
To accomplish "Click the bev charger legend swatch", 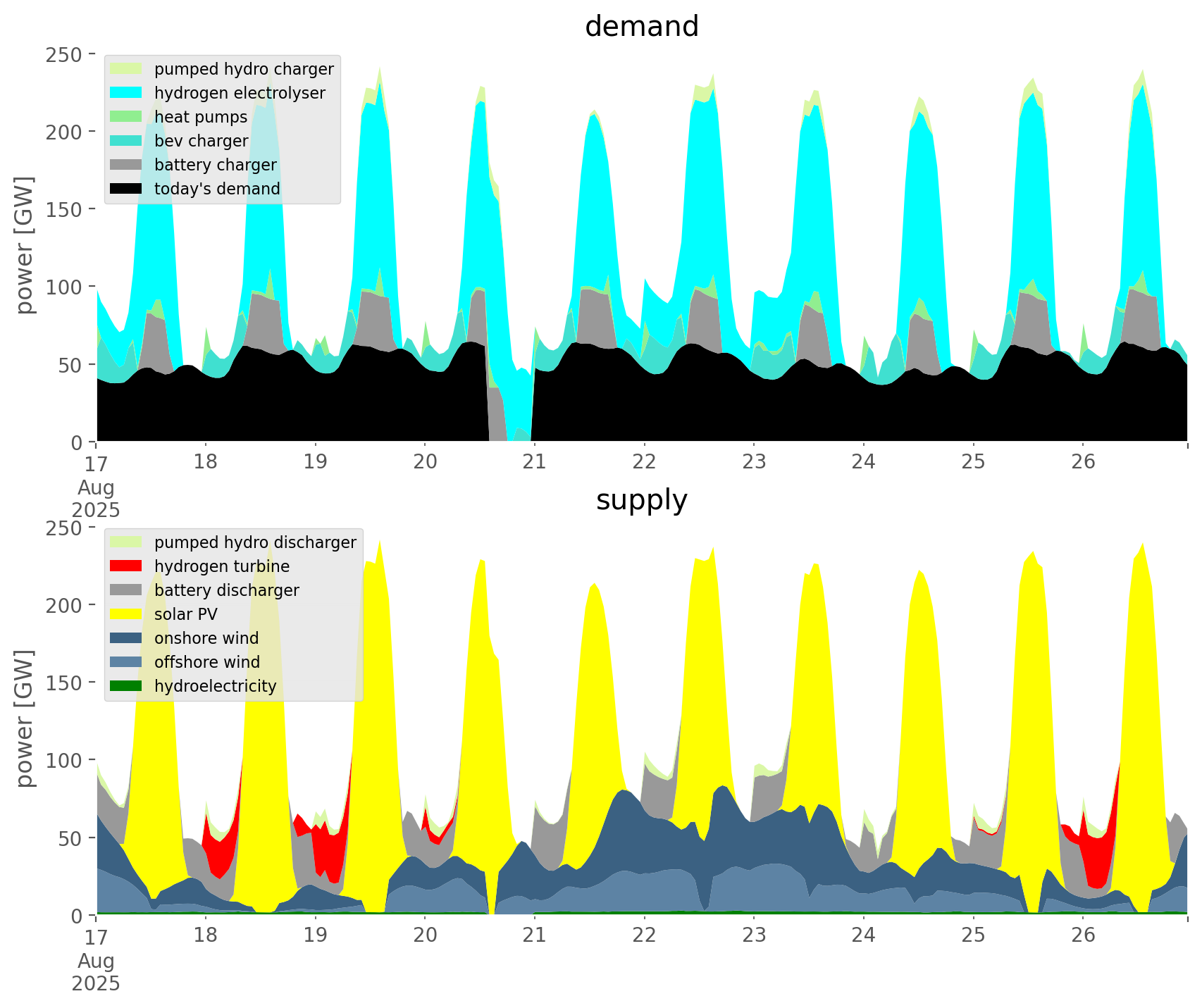I will tap(127, 141).
